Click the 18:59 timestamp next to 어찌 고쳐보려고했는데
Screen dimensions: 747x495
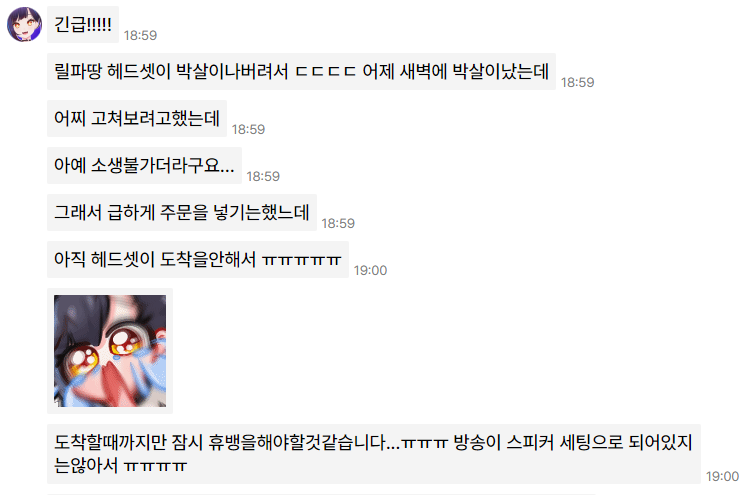(x=248, y=129)
